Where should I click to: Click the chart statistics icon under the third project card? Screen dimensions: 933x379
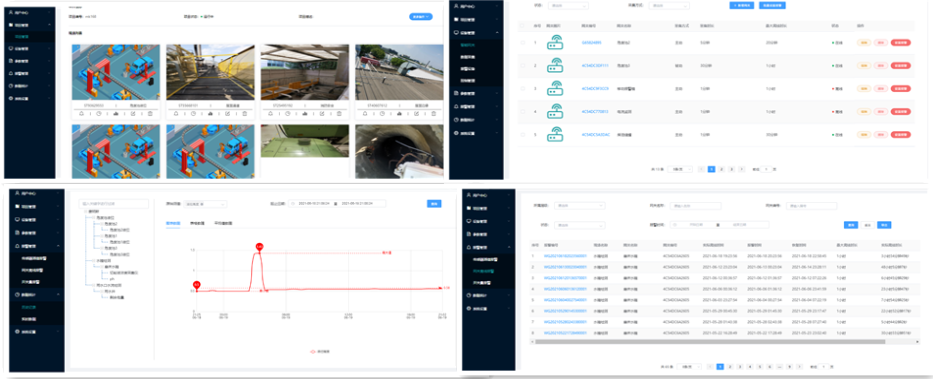click(x=305, y=113)
